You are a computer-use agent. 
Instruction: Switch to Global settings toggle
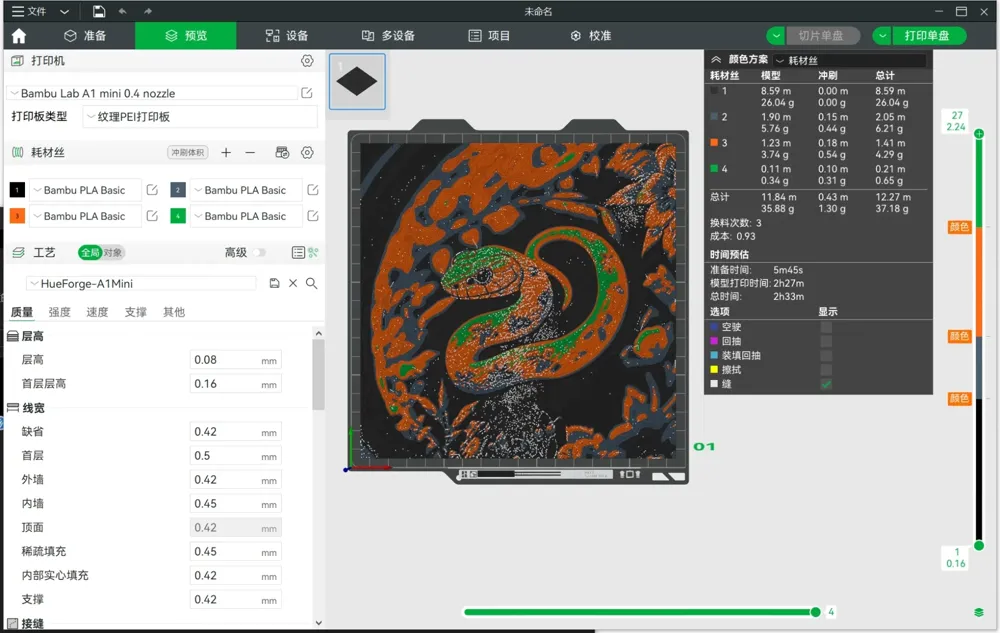click(x=90, y=252)
